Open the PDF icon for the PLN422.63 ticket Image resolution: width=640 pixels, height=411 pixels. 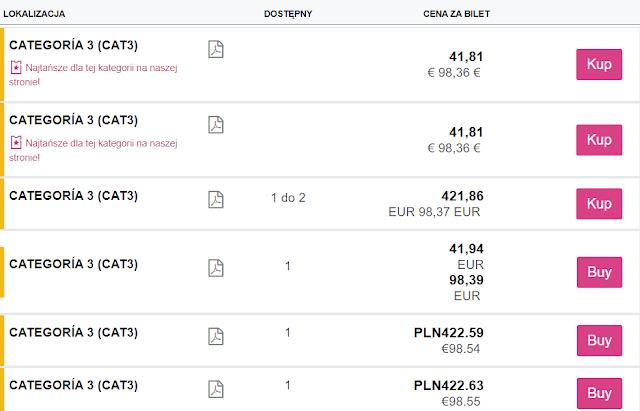tap(215, 388)
